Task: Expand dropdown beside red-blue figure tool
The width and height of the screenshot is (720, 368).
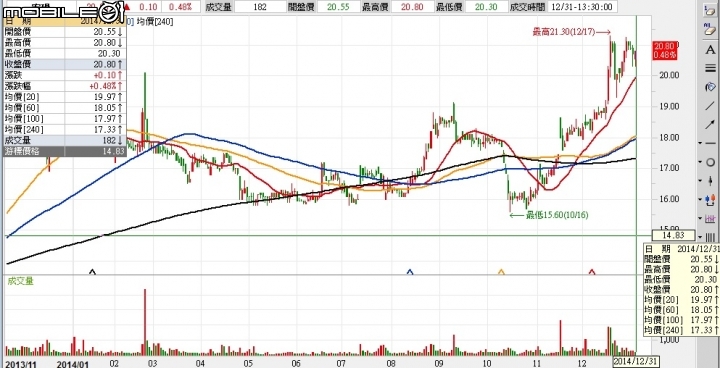Action: [x=700, y=199]
